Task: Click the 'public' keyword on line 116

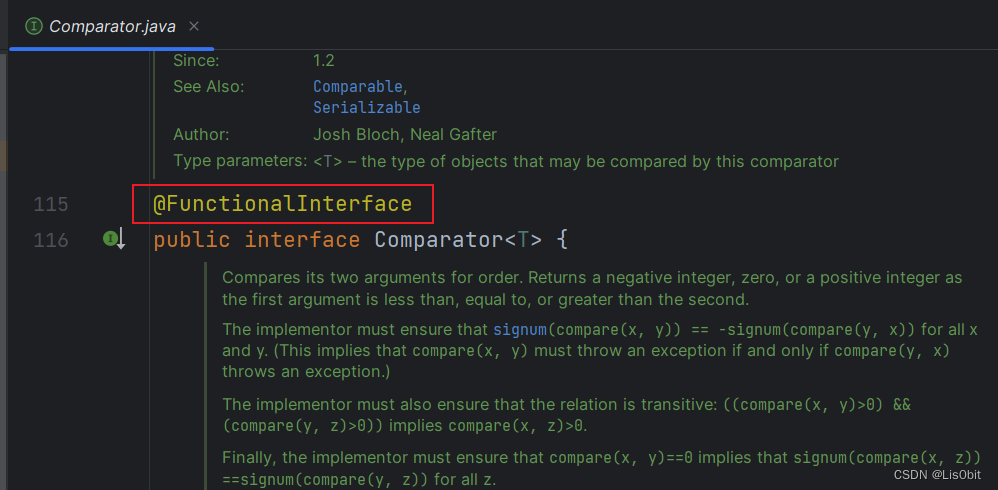Action: pyautogui.click(x=192, y=241)
